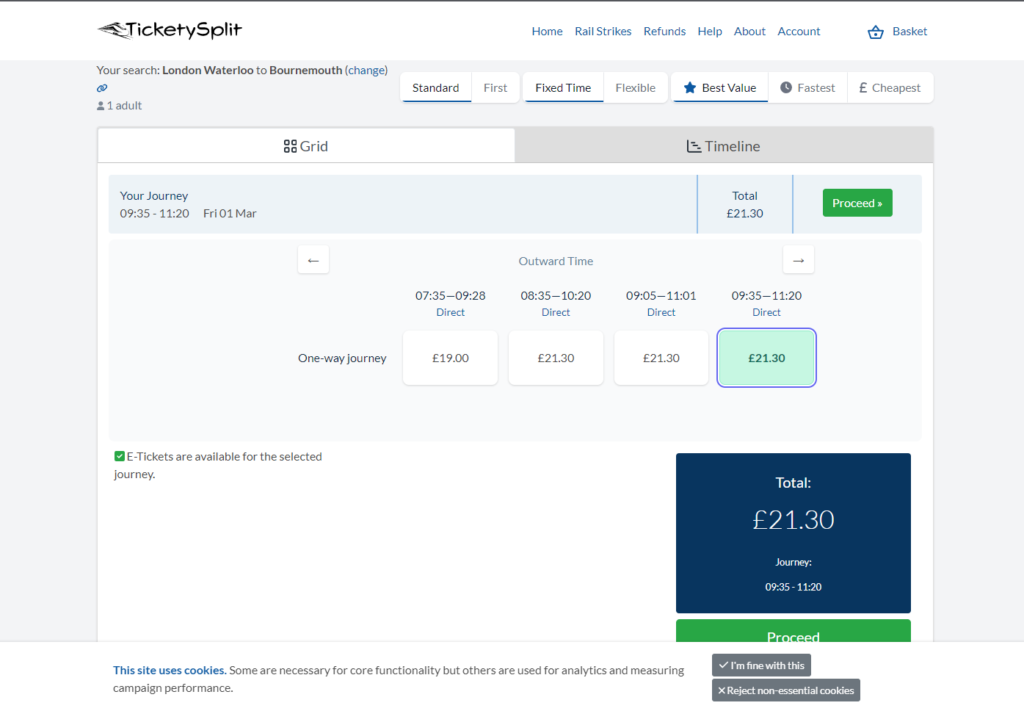Click the E-Tickets available check mark
Image resolution: width=1024 pixels, height=711 pixels.
[x=120, y=456]
